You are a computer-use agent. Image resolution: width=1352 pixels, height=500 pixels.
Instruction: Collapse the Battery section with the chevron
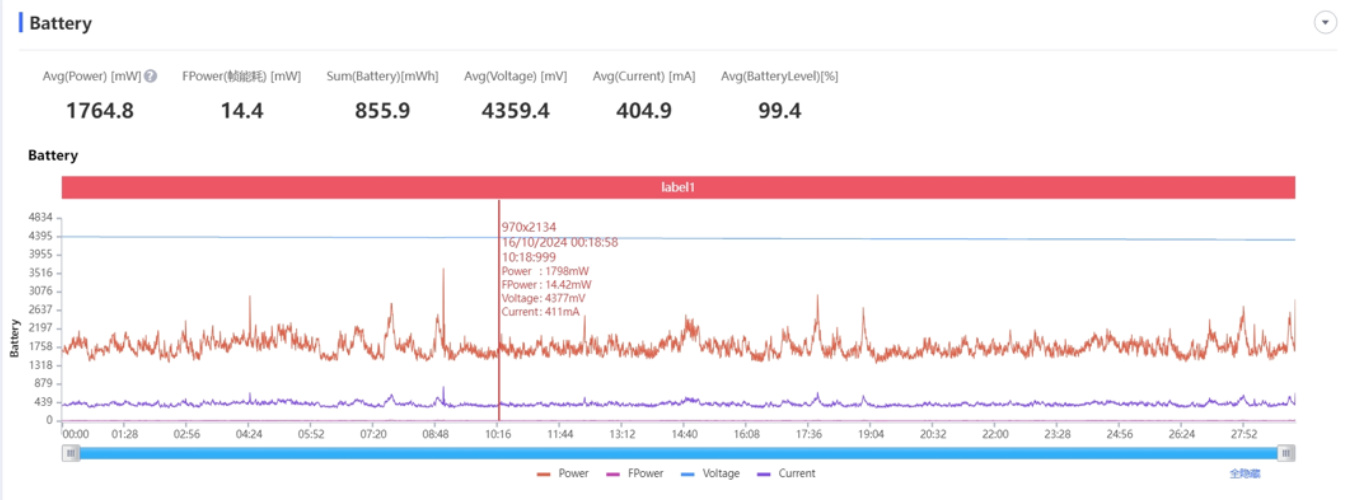click(1325, 22)
